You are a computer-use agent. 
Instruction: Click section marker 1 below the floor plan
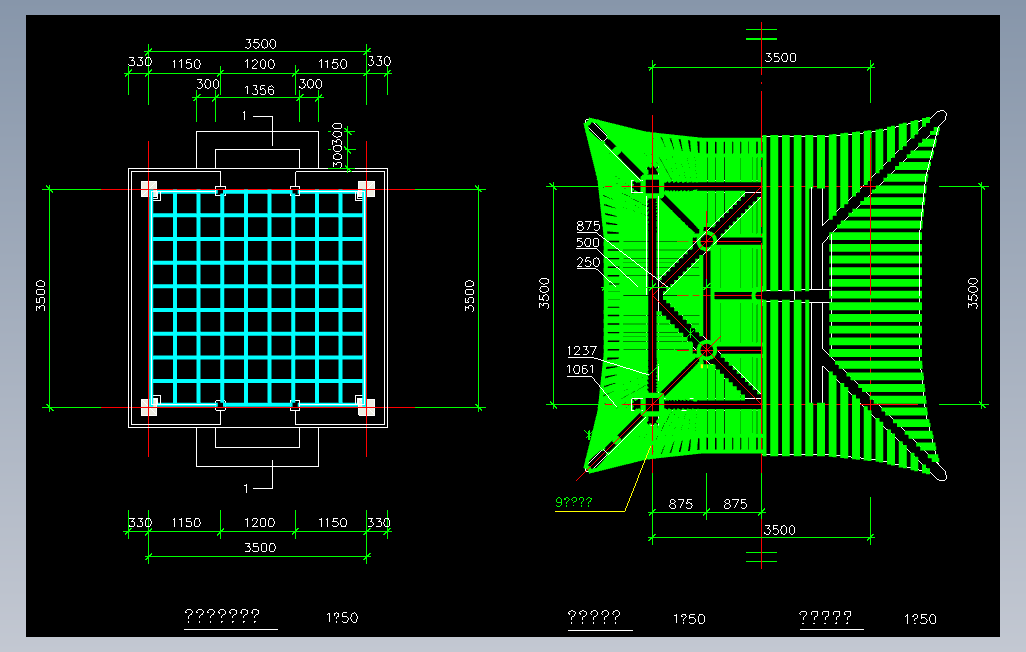pyautogui.click(x=246, y=488)
